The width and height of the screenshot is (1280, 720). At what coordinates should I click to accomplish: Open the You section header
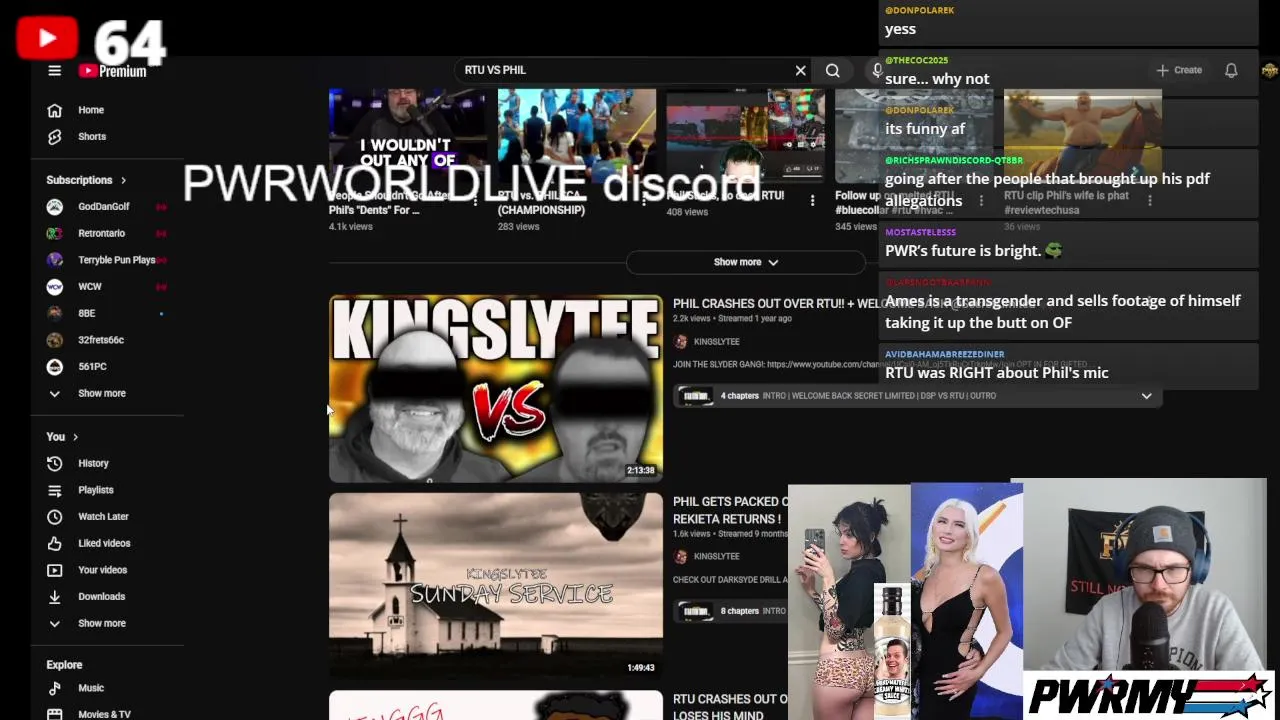[62, 437]
